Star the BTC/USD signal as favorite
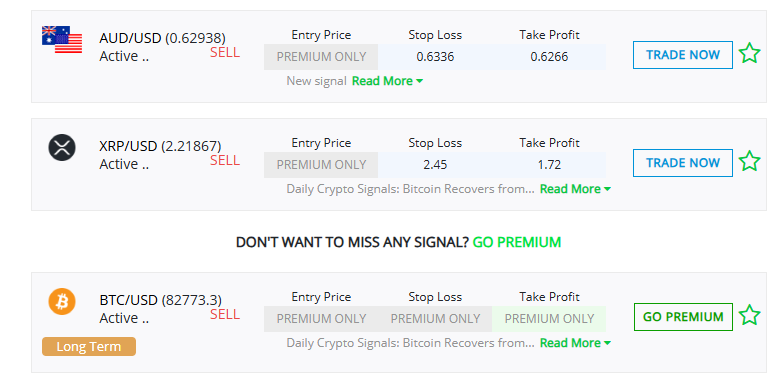 click(749, 316)
